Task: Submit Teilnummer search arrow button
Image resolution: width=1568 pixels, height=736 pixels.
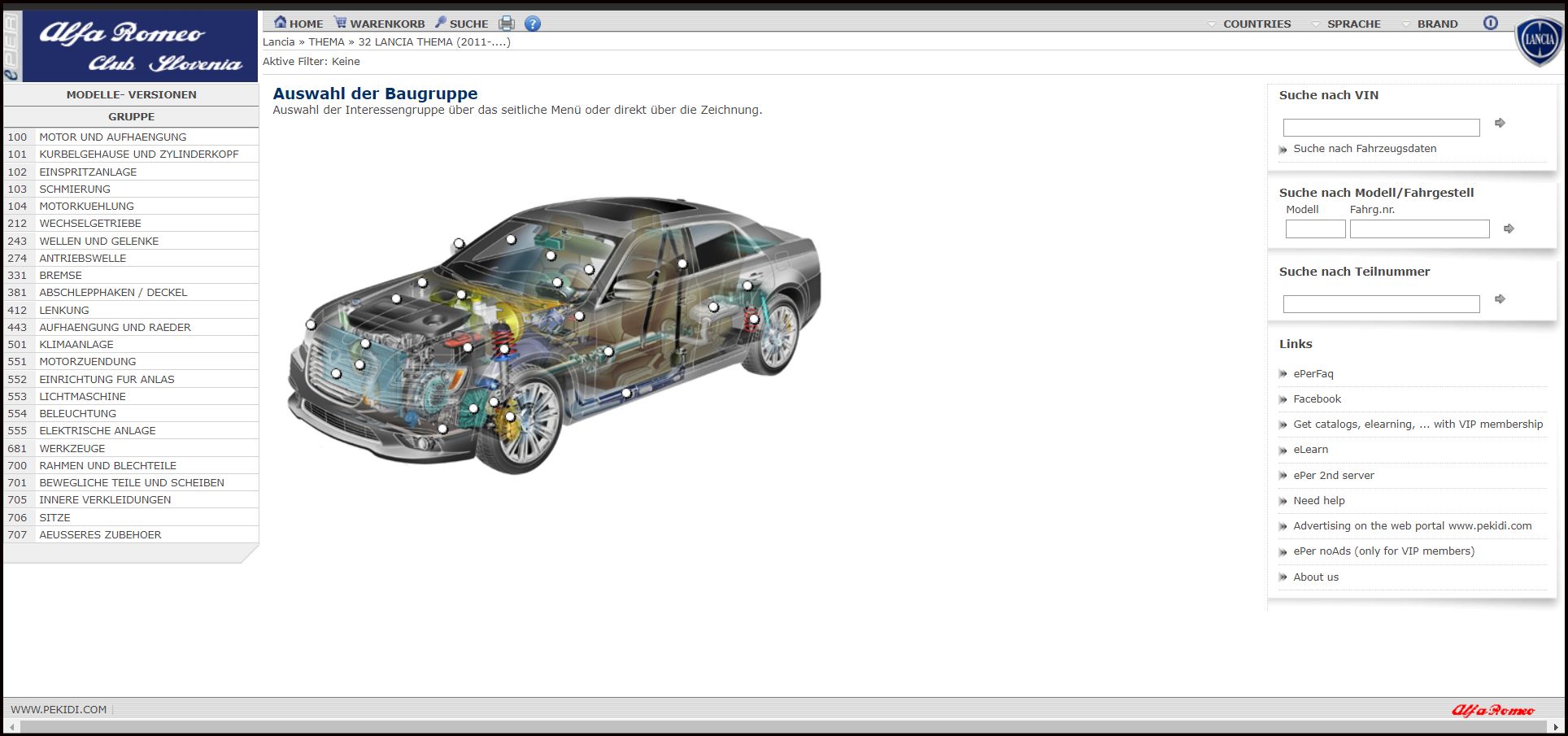Action: pos(1500,300)
